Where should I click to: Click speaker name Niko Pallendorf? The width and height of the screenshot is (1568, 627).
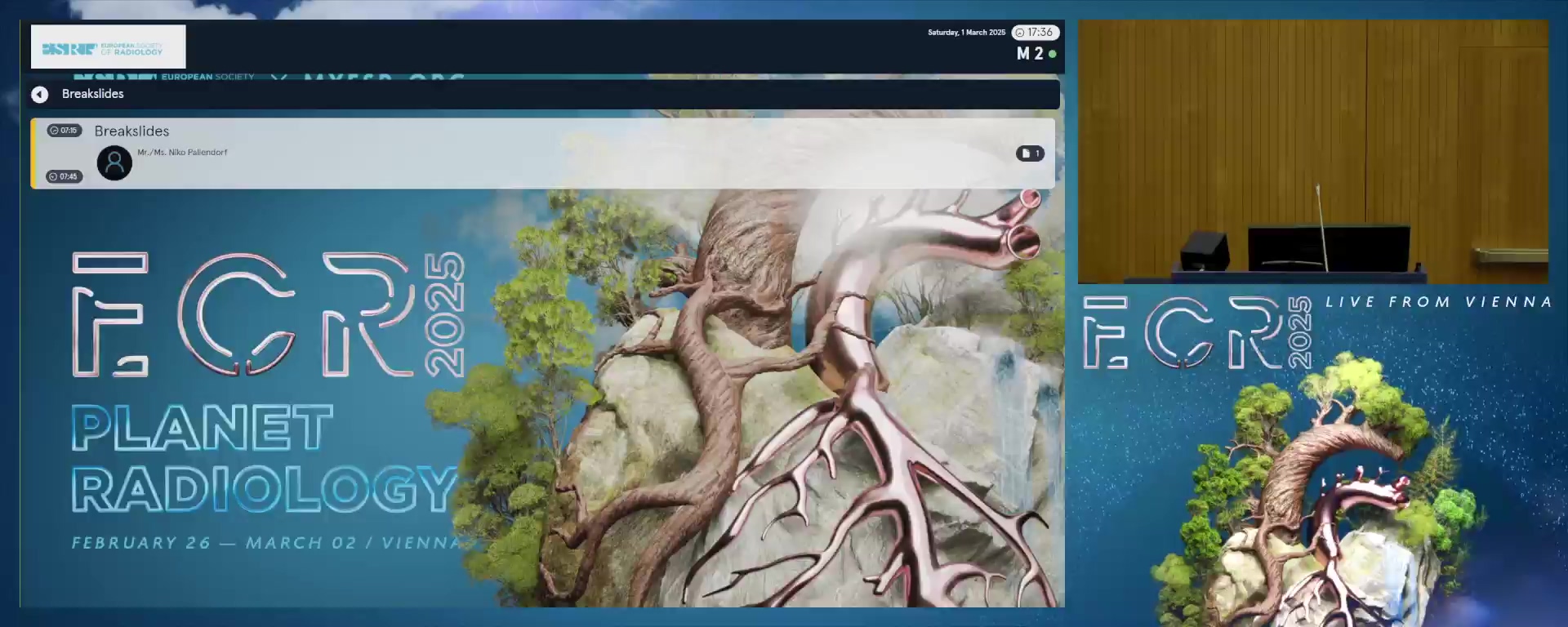pos(182,153)
